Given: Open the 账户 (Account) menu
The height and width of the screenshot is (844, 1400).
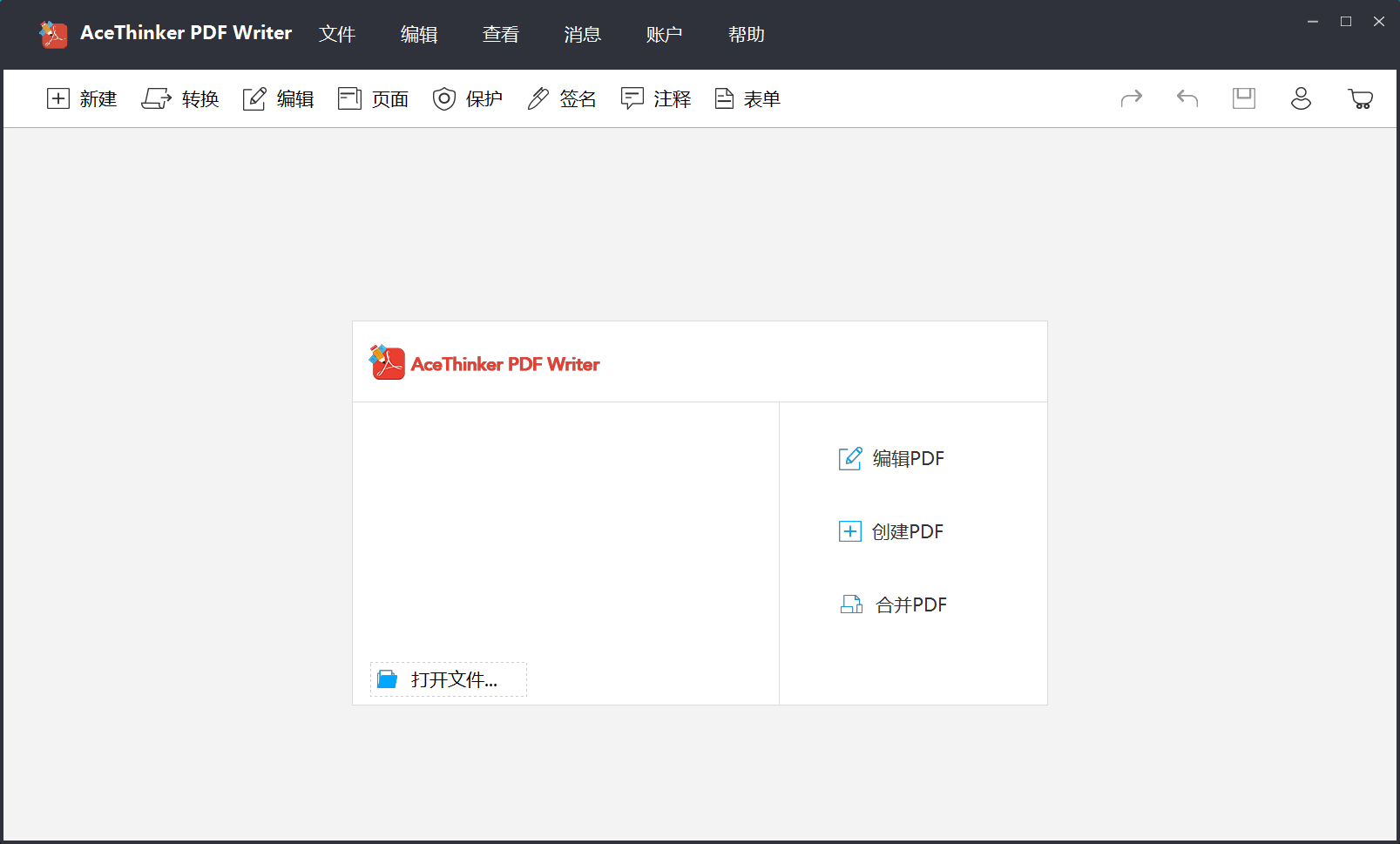Looking at the screenshot, I should coord(665,34).
